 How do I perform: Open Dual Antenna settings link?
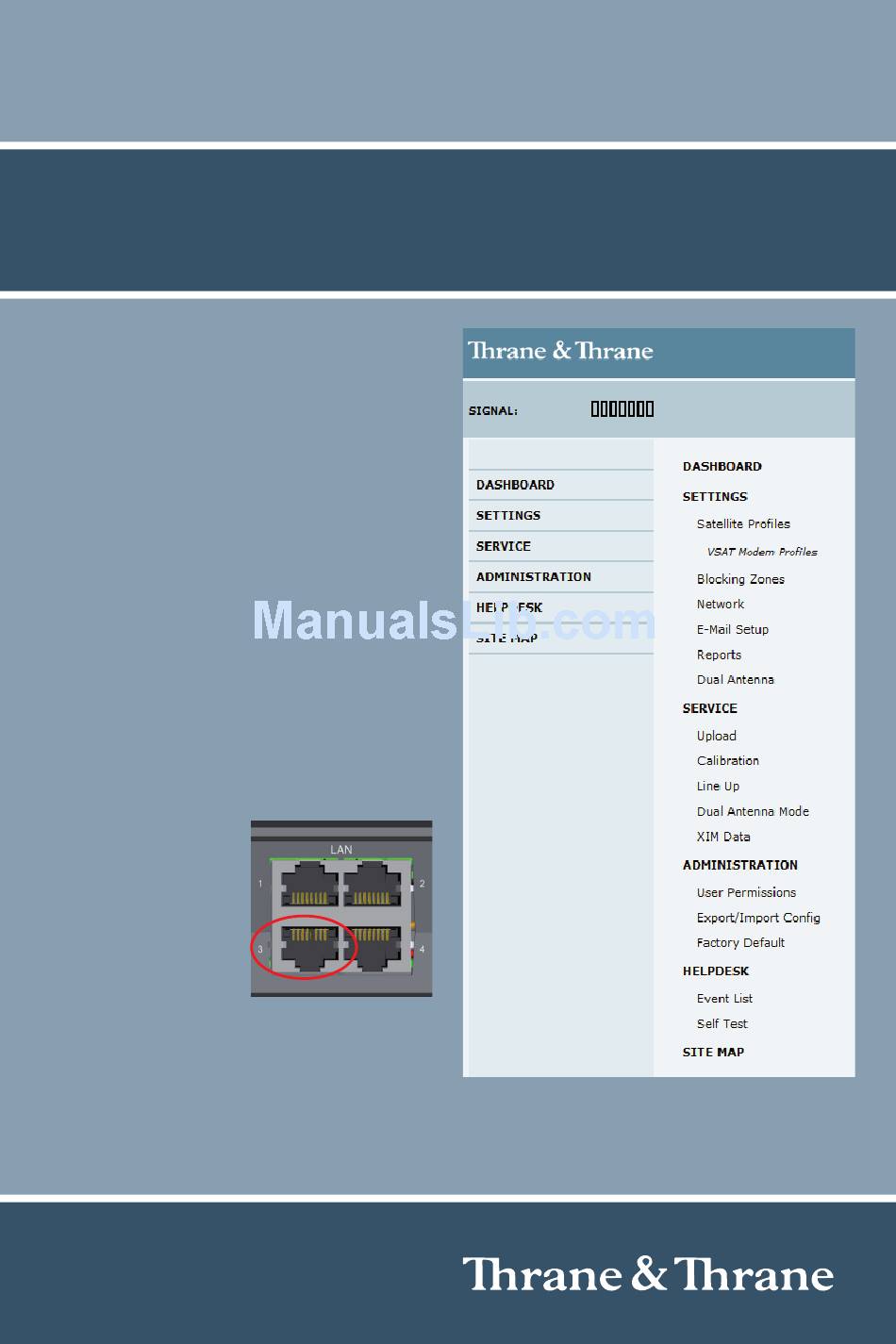[x=736, y=680]
